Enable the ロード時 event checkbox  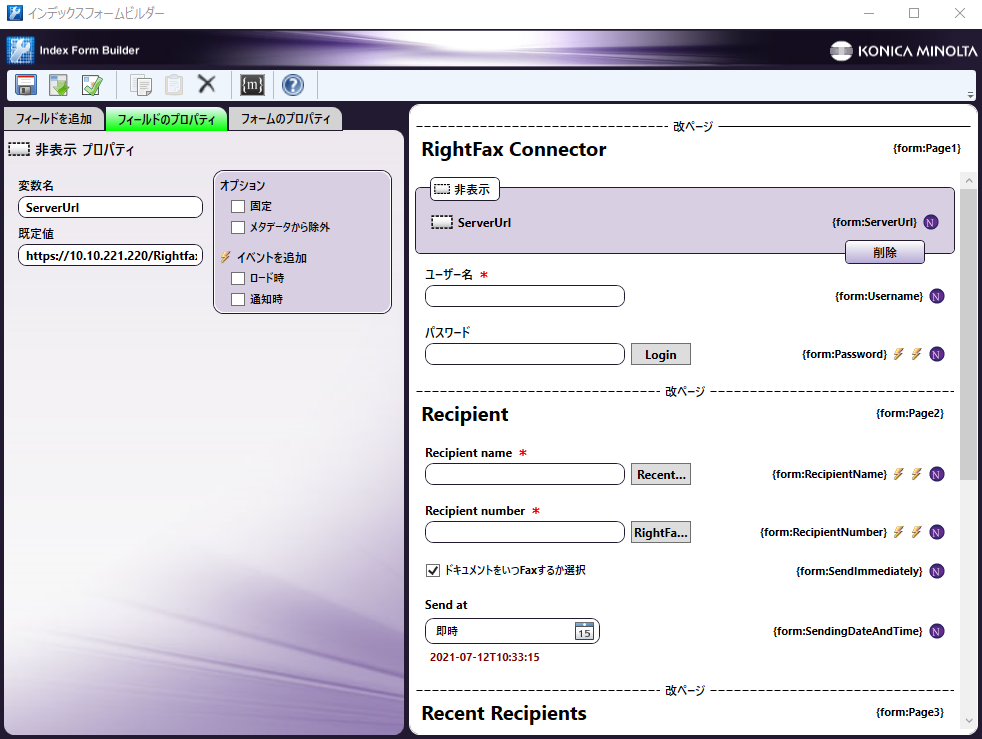pos(237,278)
